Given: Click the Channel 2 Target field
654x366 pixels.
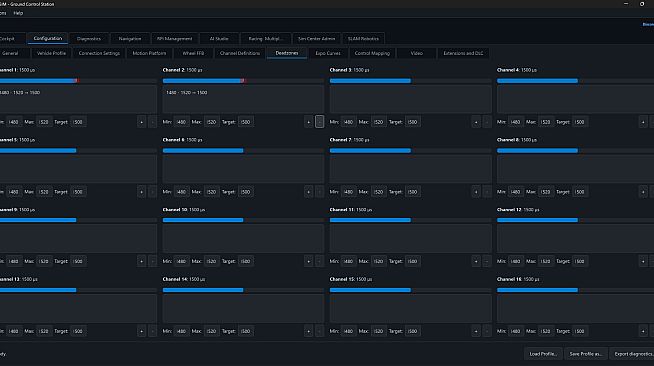Looking at the screenshot, I should pyautogui.click(x=246, y=122).
